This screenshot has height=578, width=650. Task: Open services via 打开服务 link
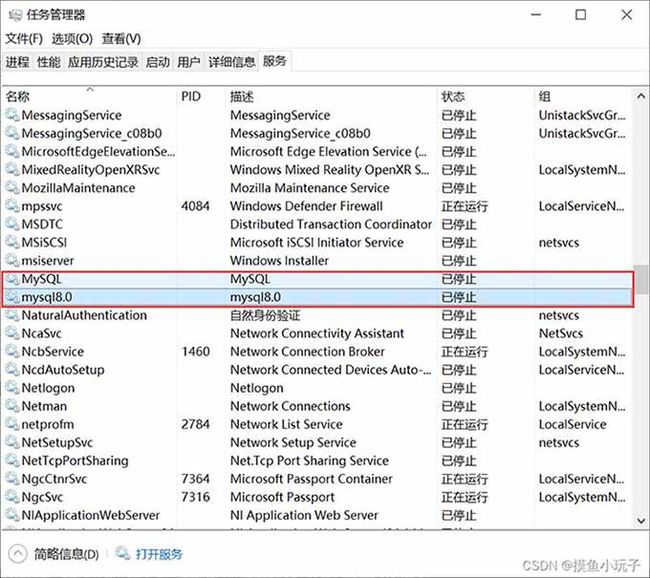coord(159,554)
